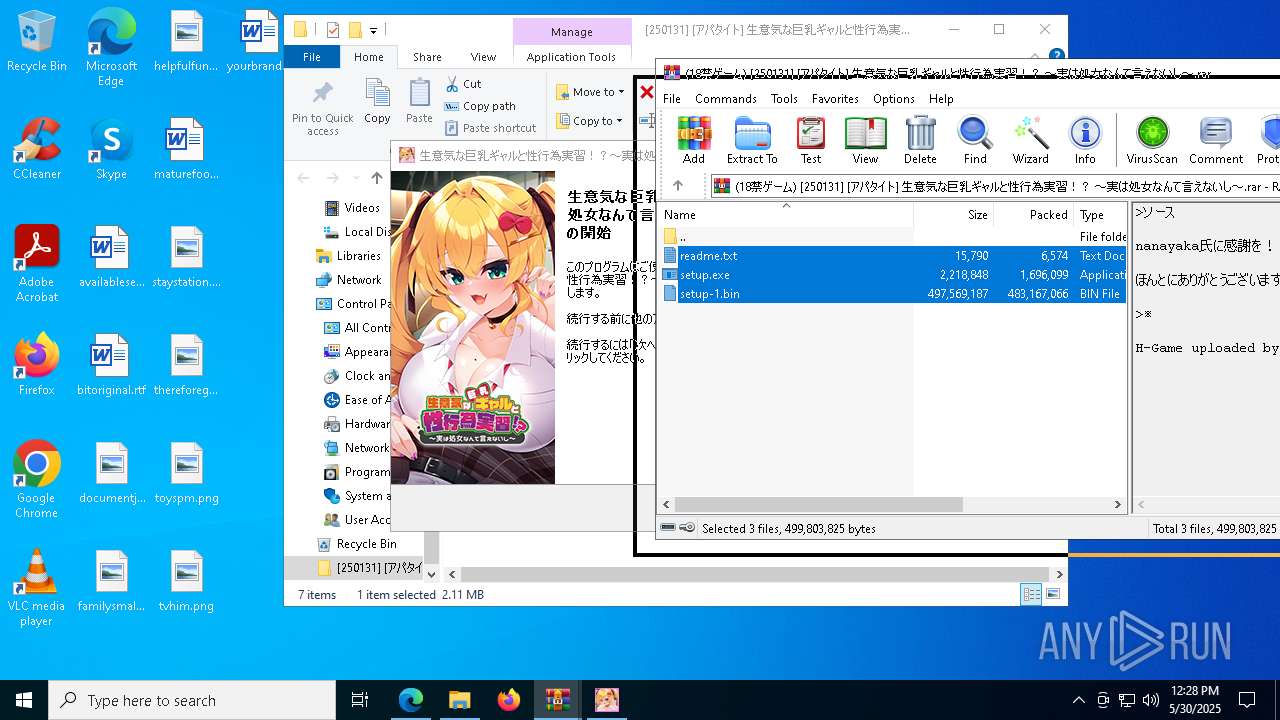The height and width of the screenshot is (720, 1280).
Task: Click Copy path in Explorer ribbon
Action: 480,106
